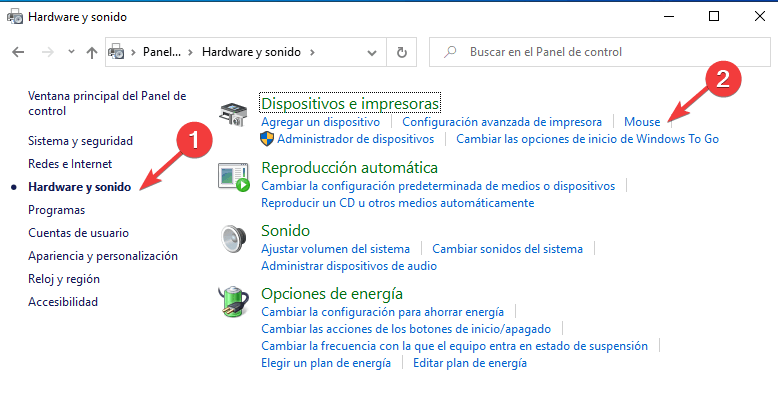Open Configuración avanzada de impresora
This screenshot has width=778, height=393.
click(502, 122)
